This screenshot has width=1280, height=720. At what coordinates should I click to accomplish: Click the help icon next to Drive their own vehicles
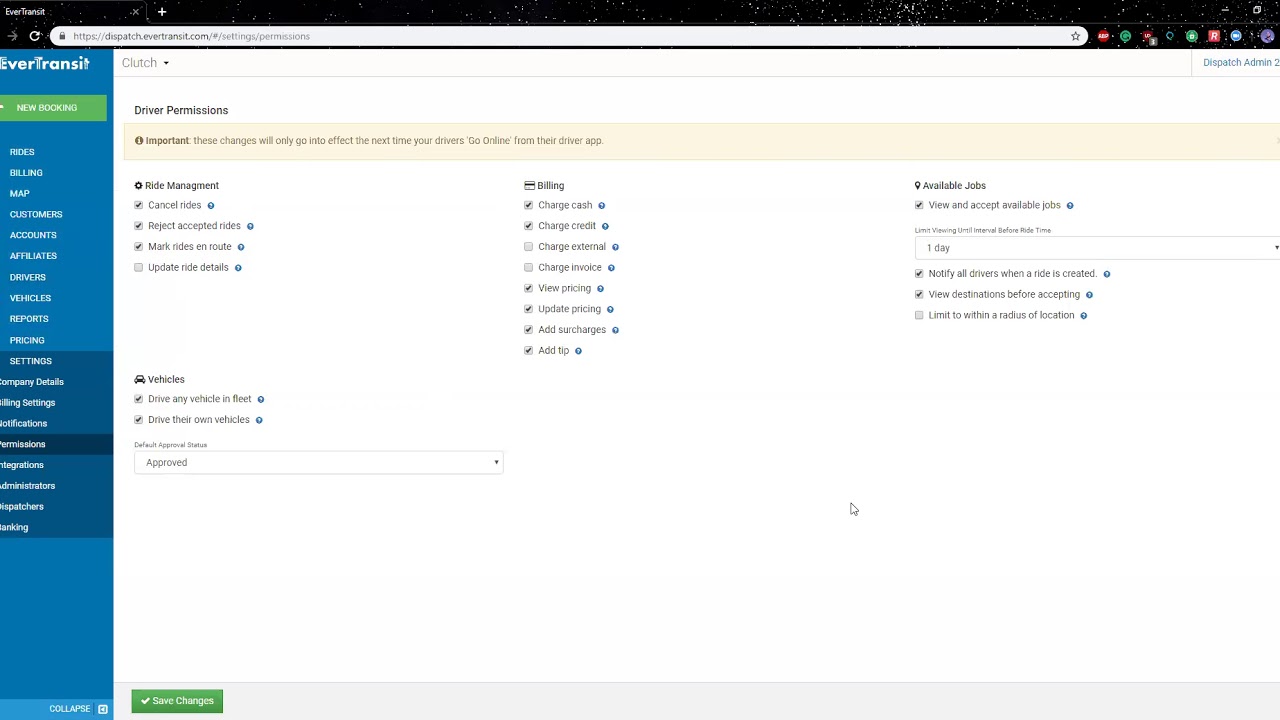tap(259, 420)
